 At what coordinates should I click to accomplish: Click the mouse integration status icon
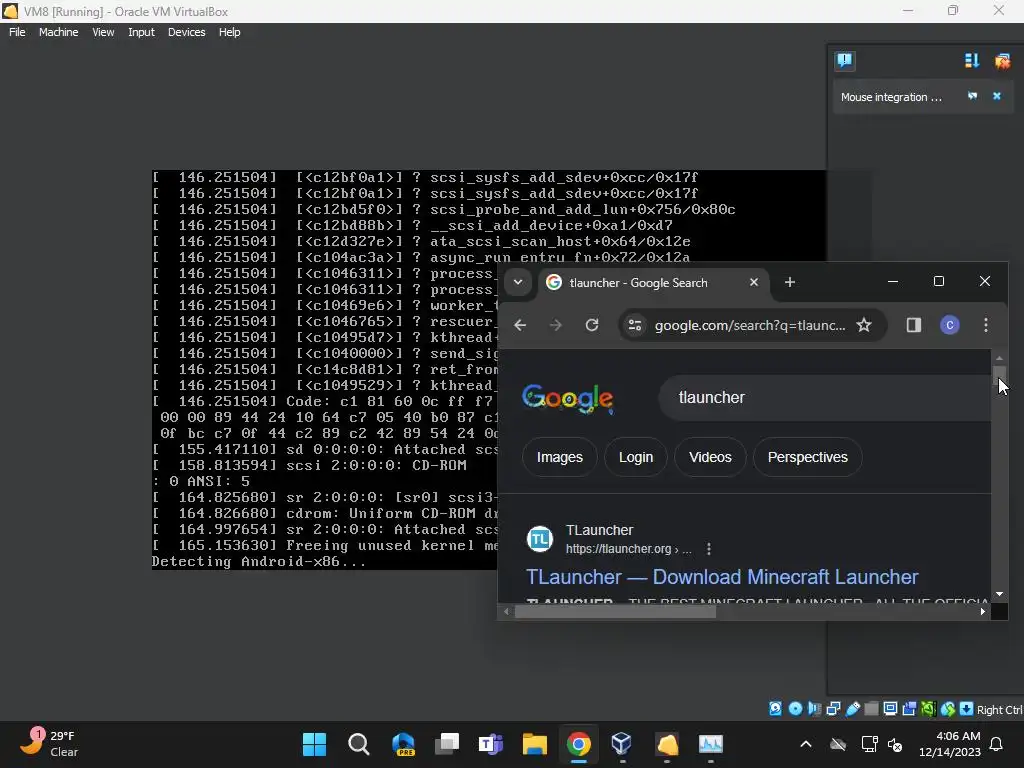point(948,709)
